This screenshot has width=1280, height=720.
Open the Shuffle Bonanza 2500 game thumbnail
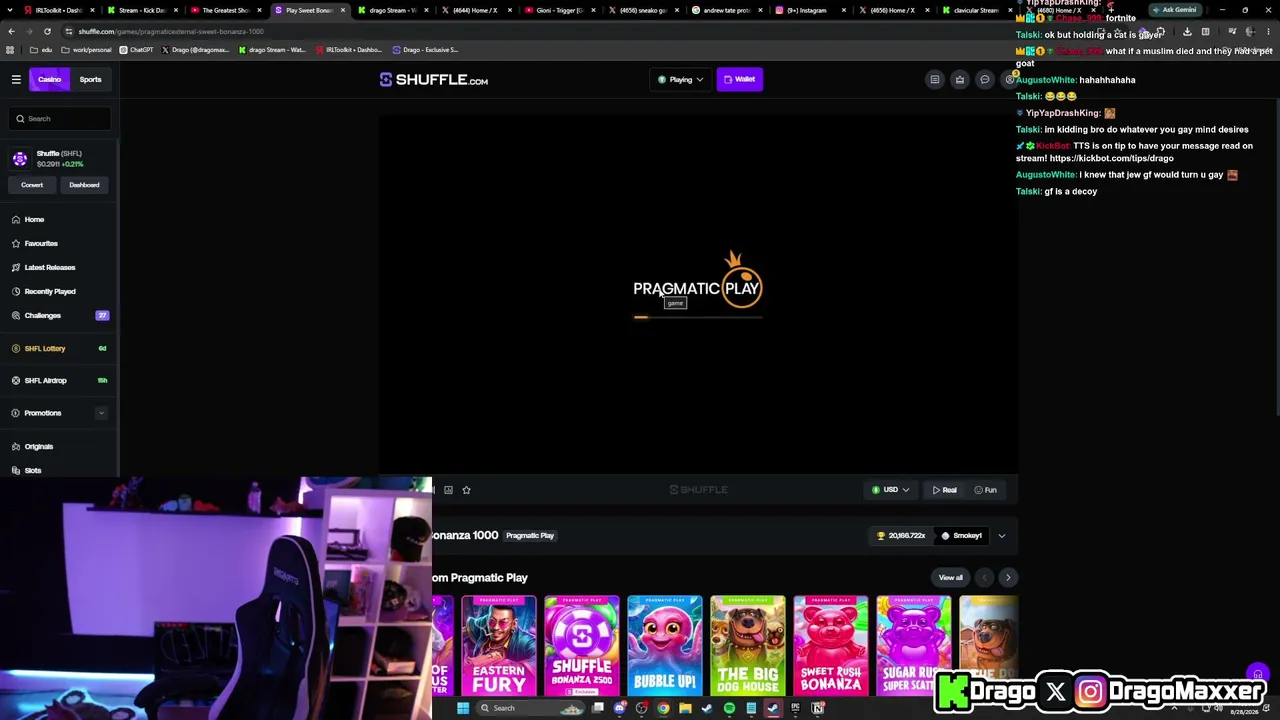582,646
